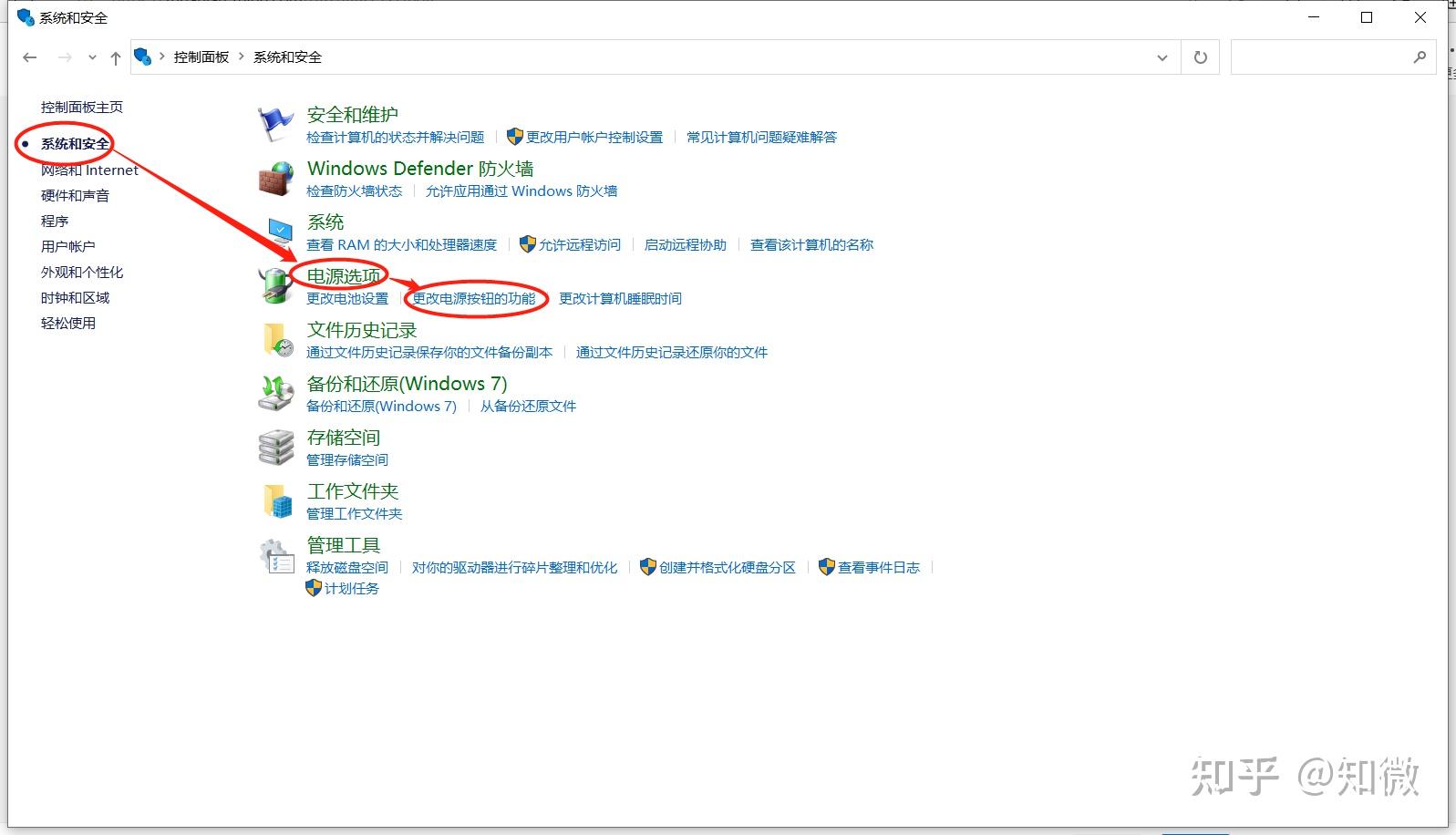The image size is (1456, 835).
Task: Click 对你的驱动器进行碎片整理和优化 link
Action: (x=514, y=567)
